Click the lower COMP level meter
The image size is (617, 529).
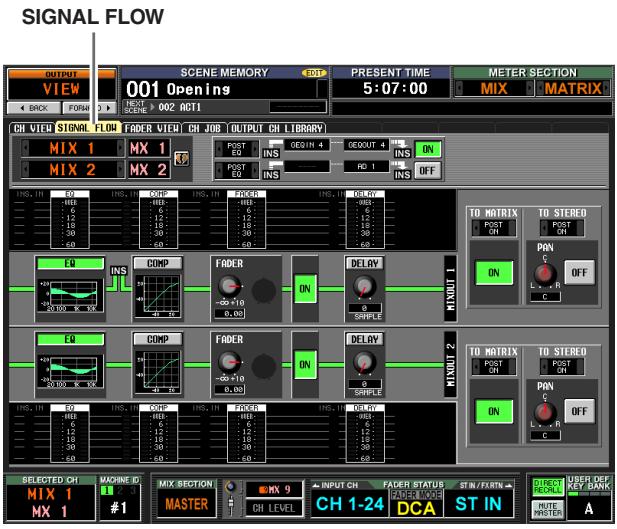(159, 433)
